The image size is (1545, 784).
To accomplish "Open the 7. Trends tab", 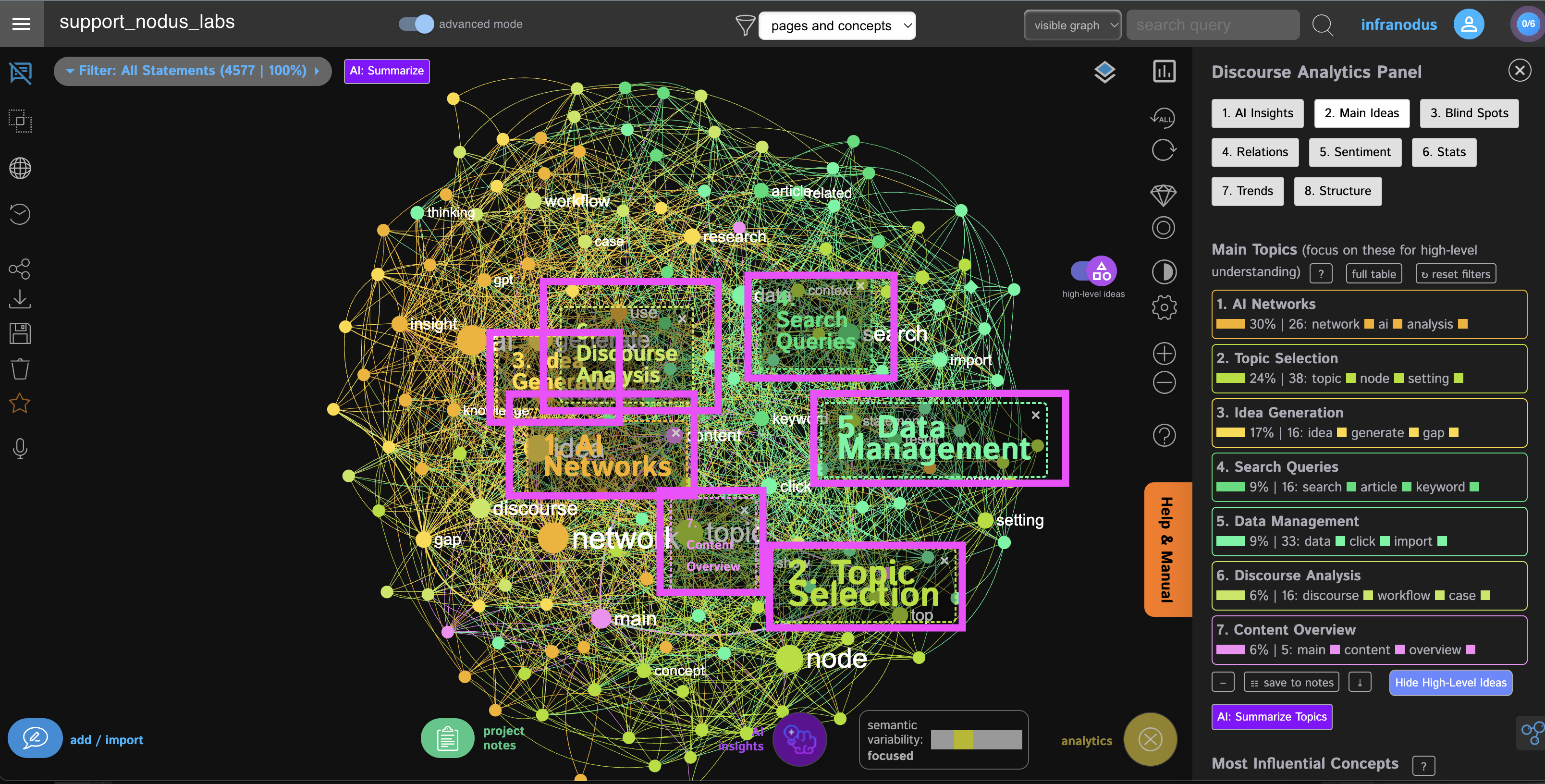I will (1248, 191).
